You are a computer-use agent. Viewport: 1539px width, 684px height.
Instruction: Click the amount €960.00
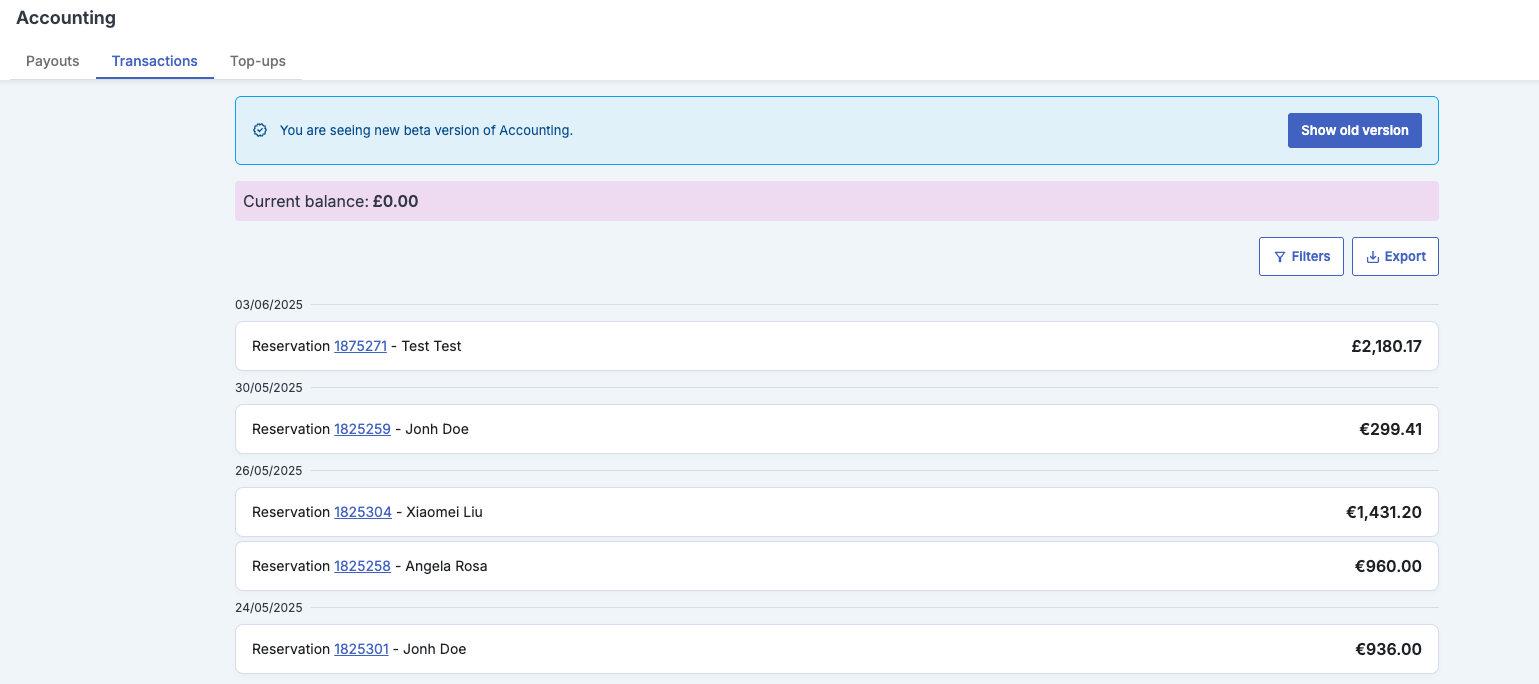[x=1388, y=567]
